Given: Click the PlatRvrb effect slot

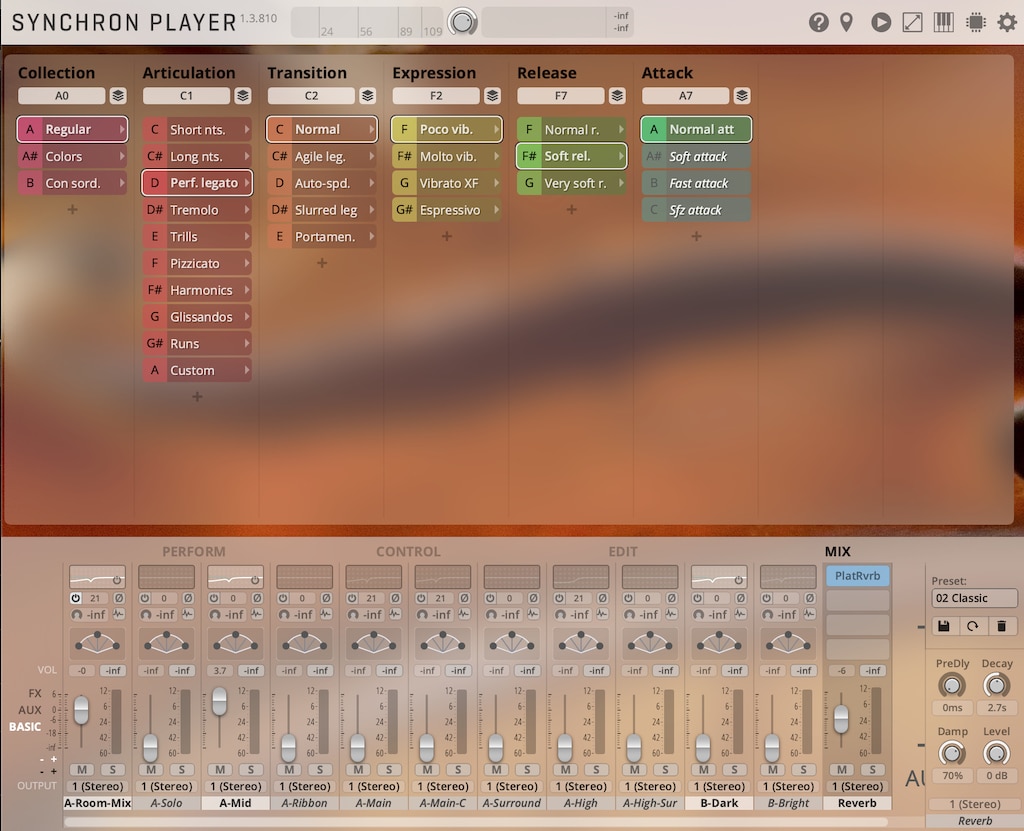Looking at the screenshot, I should point(857,576).
